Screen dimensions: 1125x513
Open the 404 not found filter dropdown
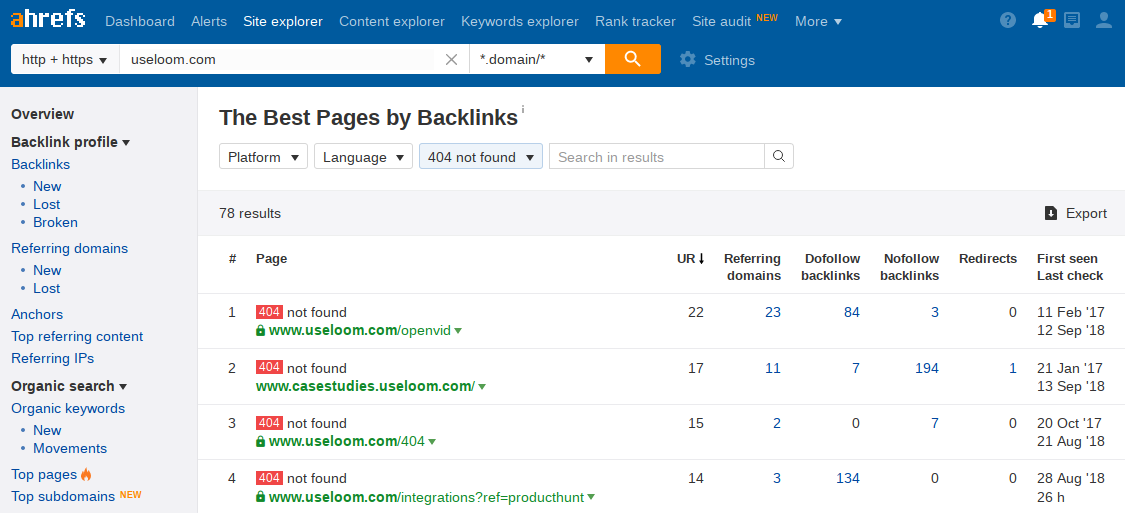(x=481, y=157)
